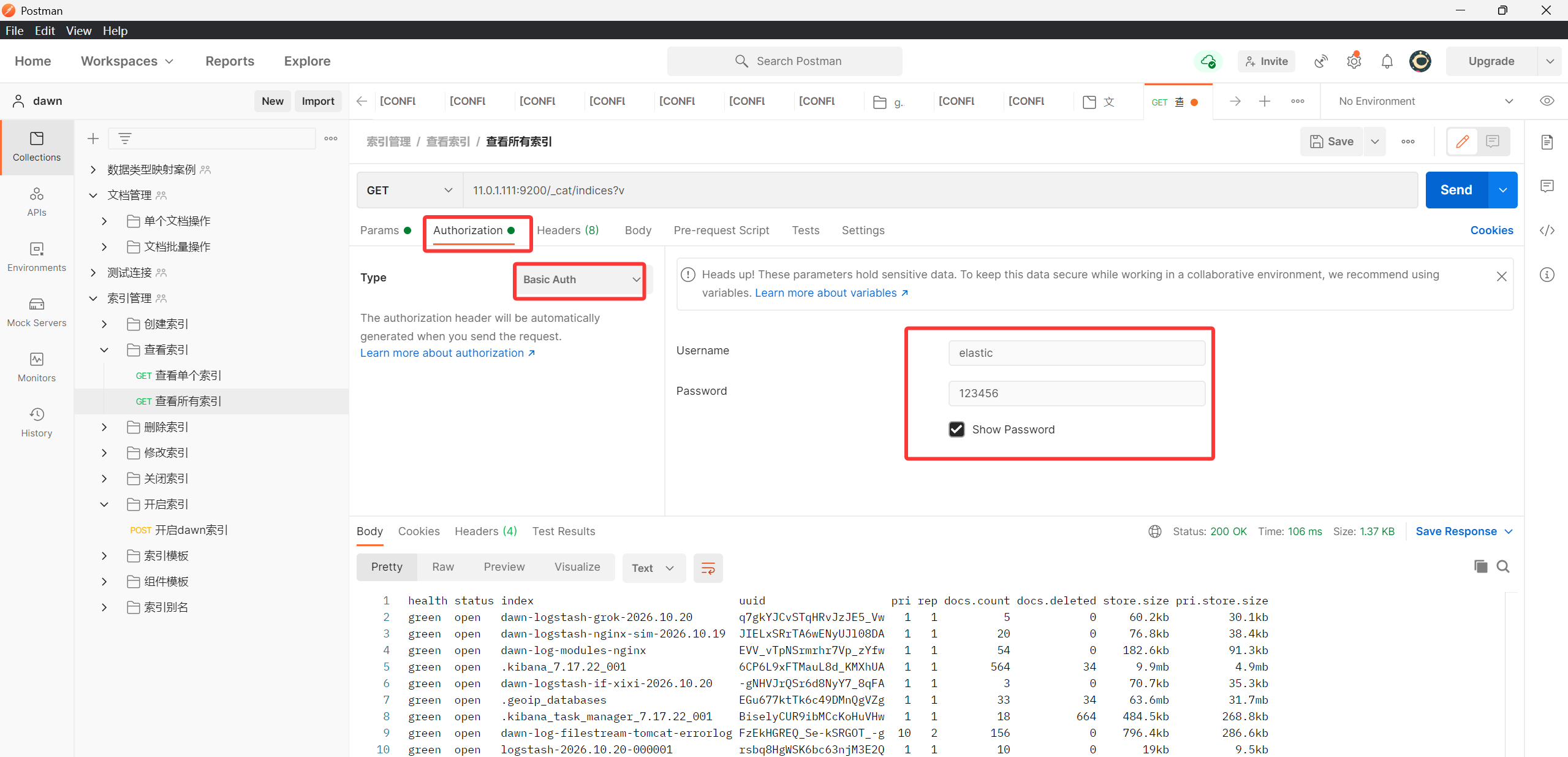Open the Text format dropdown

click(654, 568)
